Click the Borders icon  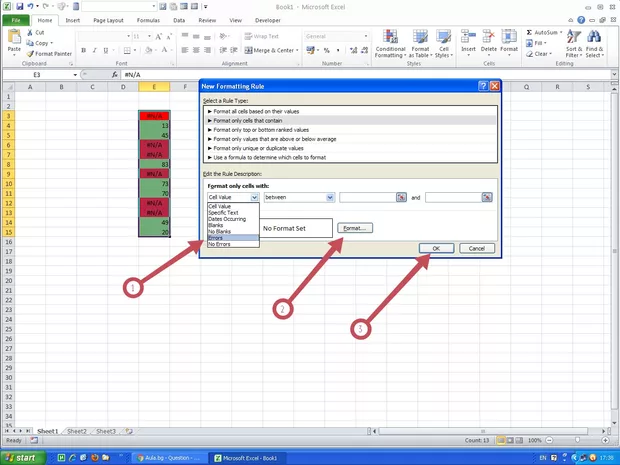coord(127,50)
